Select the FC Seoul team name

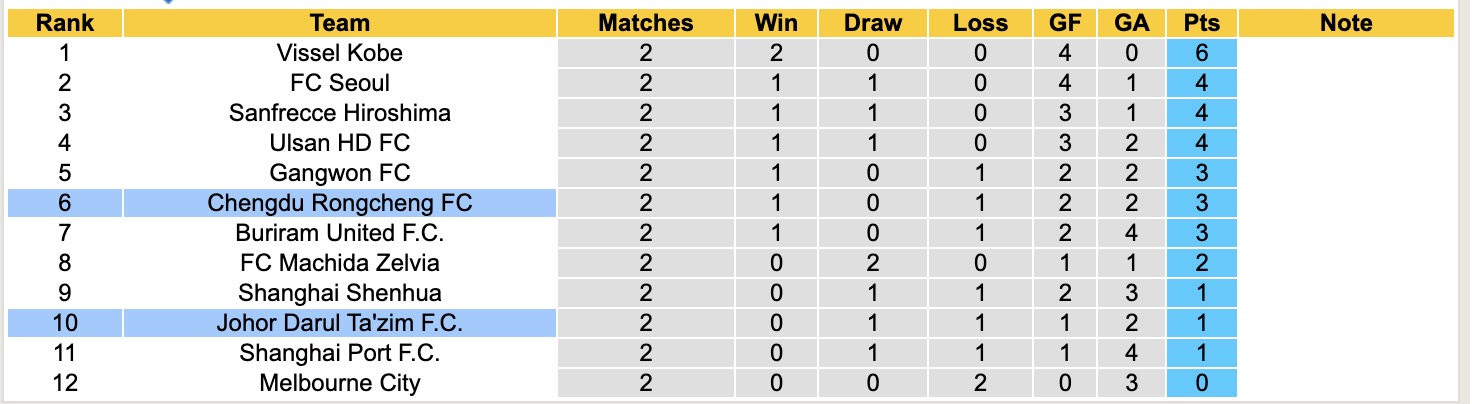click(340, 83)
